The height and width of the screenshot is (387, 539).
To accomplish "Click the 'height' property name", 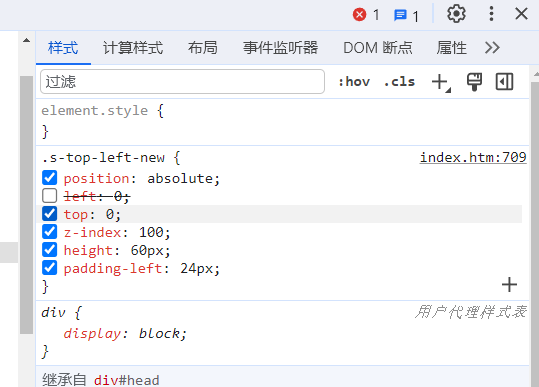I will [x=88, y=251].
